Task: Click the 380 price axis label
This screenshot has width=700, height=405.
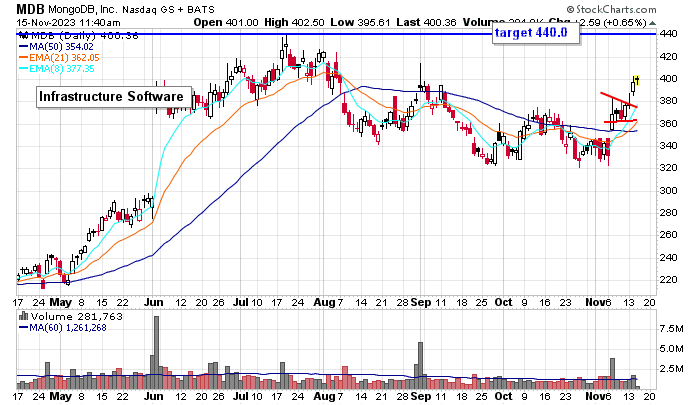Action: click(x=669, y=101)
